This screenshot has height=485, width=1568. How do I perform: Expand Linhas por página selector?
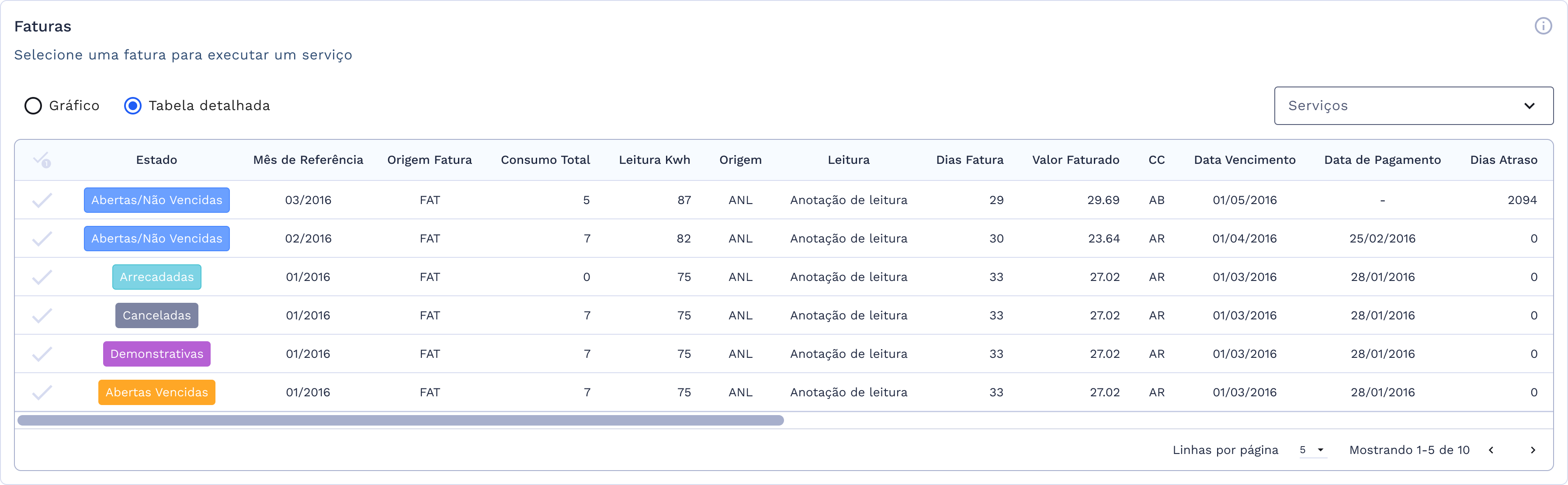(x=1312, y=450)
